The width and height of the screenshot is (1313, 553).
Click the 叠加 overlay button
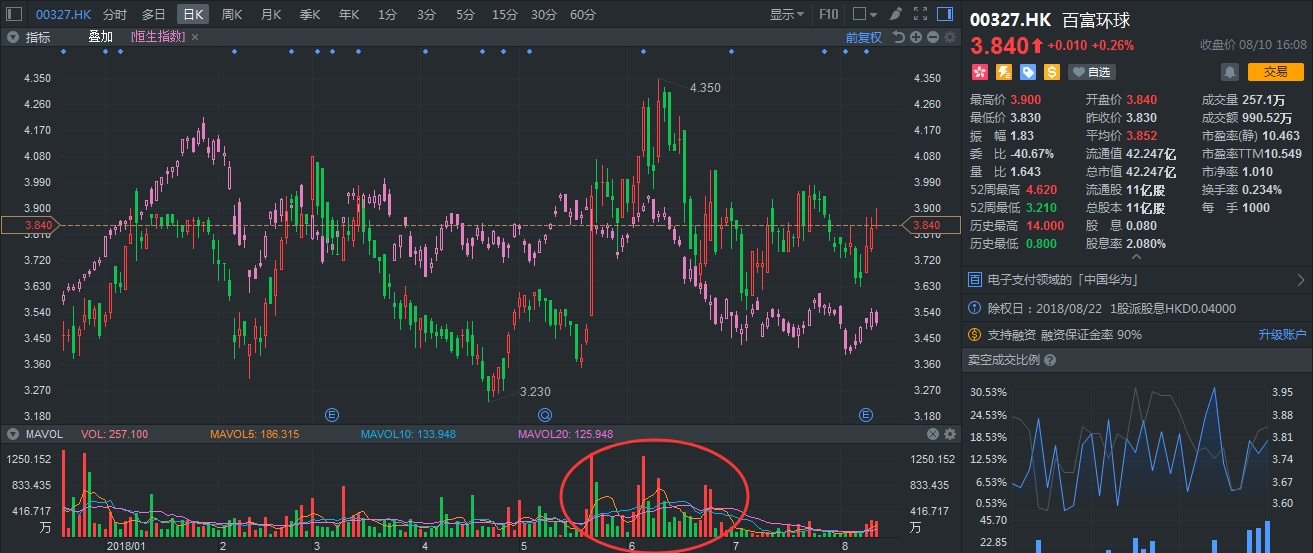(100, 37)
